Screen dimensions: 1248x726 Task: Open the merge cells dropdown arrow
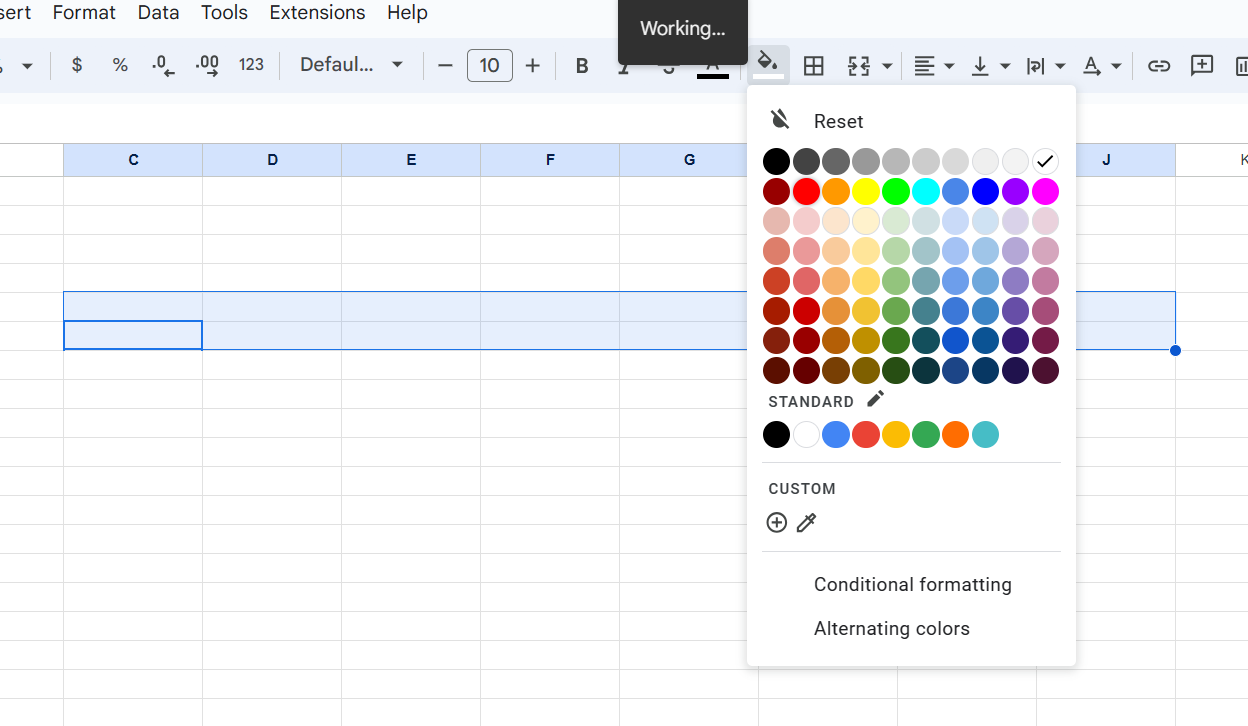(887, 66)
